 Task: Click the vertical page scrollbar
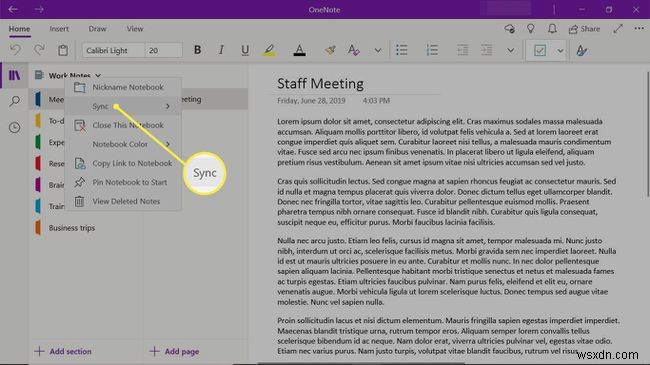click(x=648, y=134)
